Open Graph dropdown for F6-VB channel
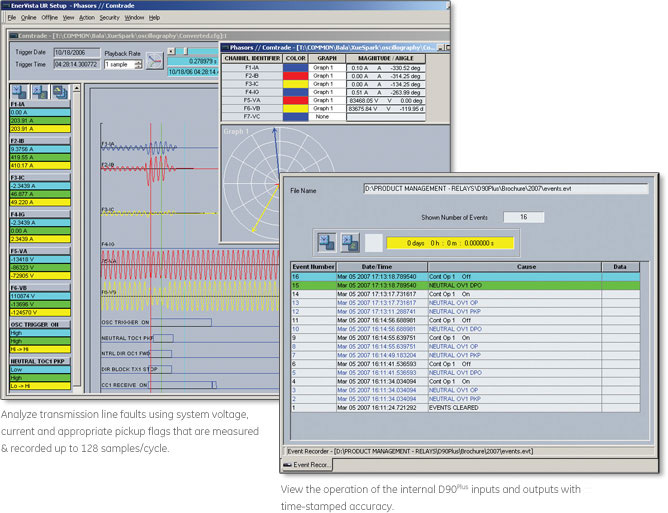This screenshot has height=513, width=668. 326,108
